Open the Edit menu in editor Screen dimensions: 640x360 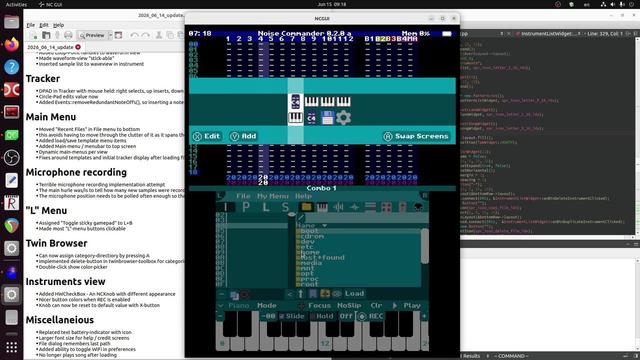[x=44, y=25]
